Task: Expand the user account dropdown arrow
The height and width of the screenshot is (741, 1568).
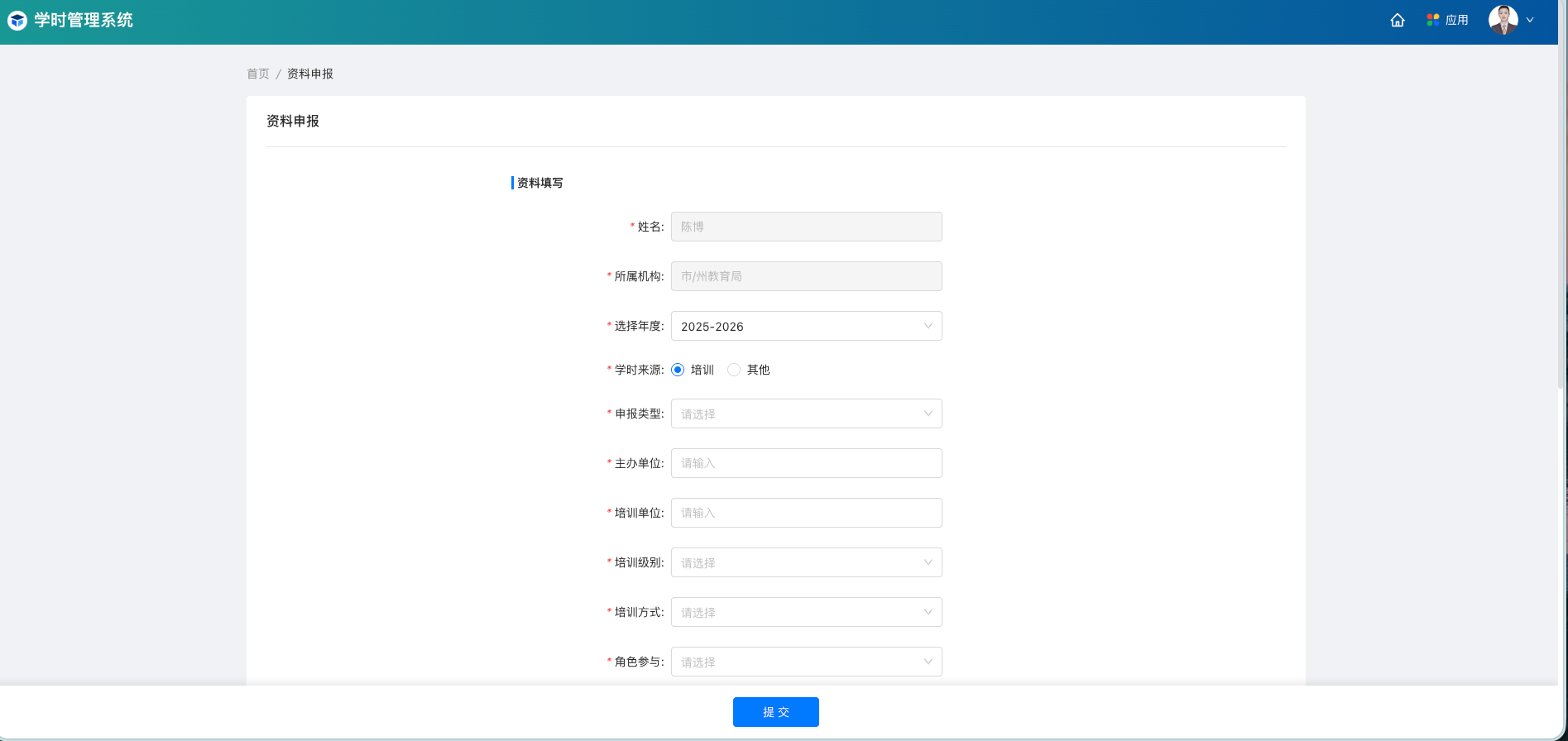Action: tap(1530, 21)
